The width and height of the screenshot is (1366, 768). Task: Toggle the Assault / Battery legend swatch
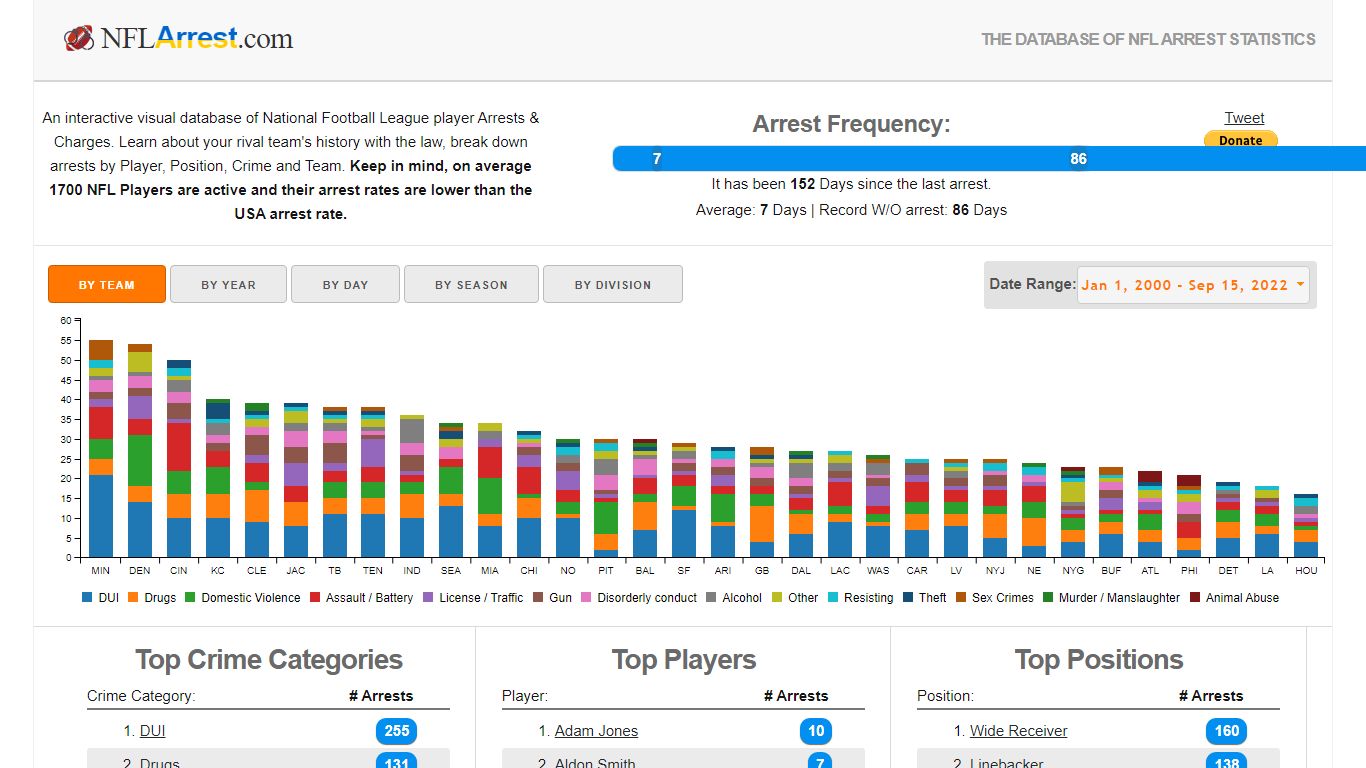[315, 597]
